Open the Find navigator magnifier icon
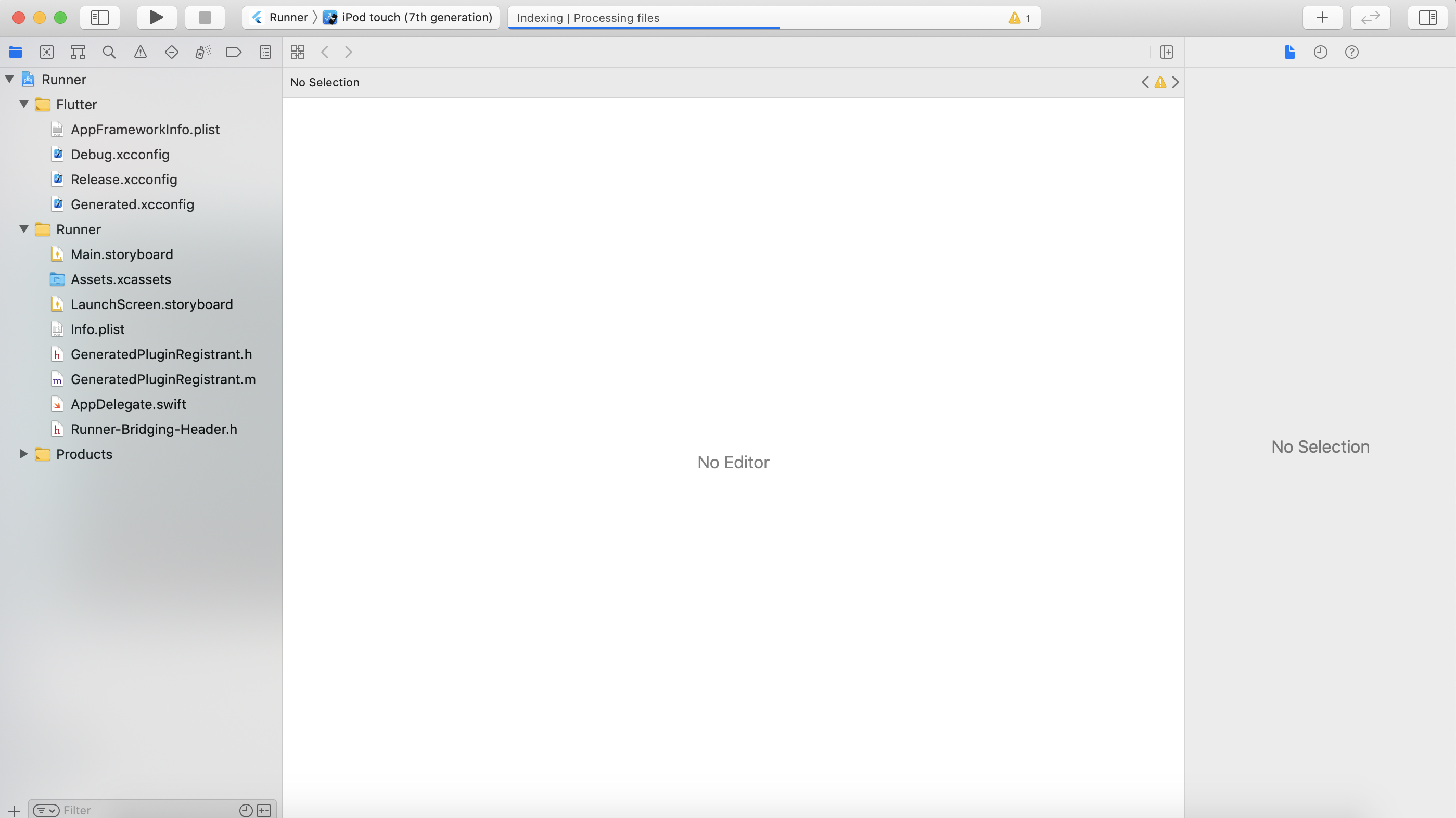The height and width of the screenshot is (818, 1456). [109, 52]
